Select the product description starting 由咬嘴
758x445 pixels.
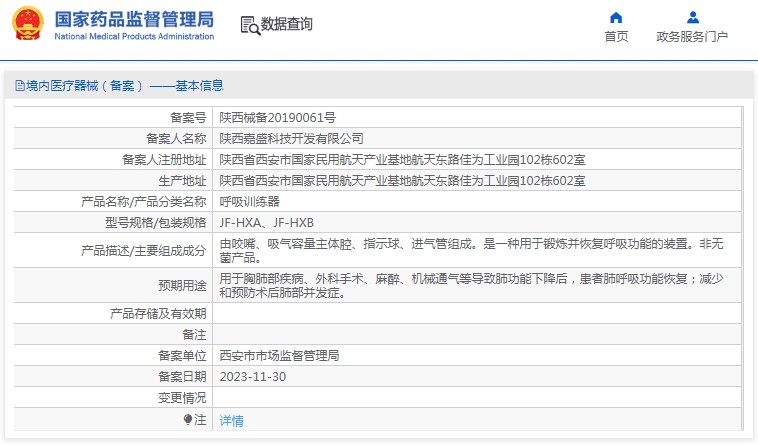coord(471,250)
